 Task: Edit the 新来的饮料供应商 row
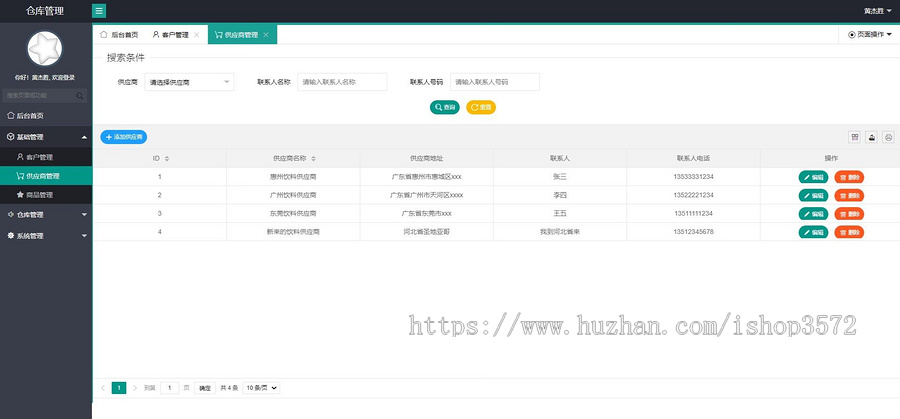pos(813,232)
